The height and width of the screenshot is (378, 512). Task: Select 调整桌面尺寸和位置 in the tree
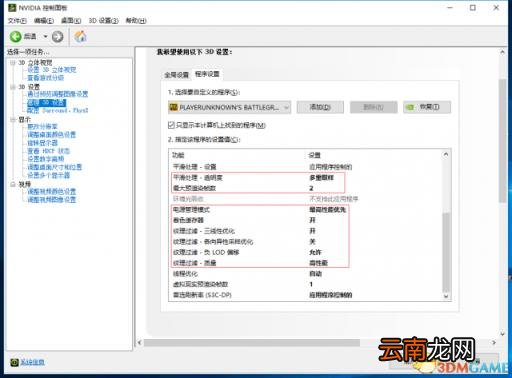54,167
